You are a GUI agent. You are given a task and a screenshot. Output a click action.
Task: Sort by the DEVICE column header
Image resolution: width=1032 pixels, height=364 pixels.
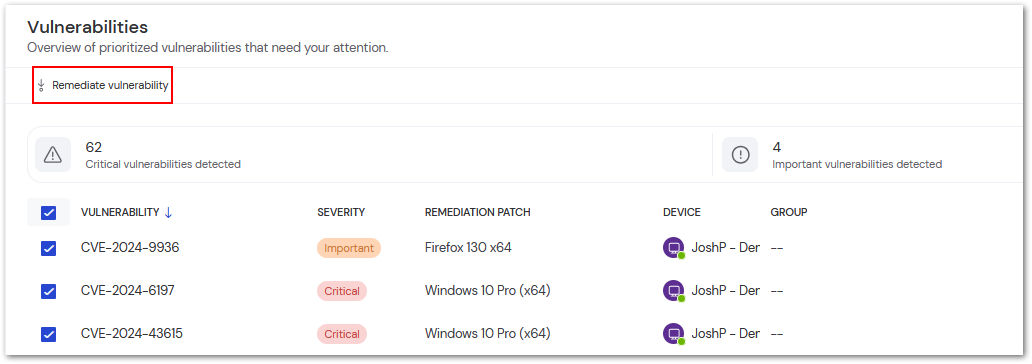click(682, 212)
